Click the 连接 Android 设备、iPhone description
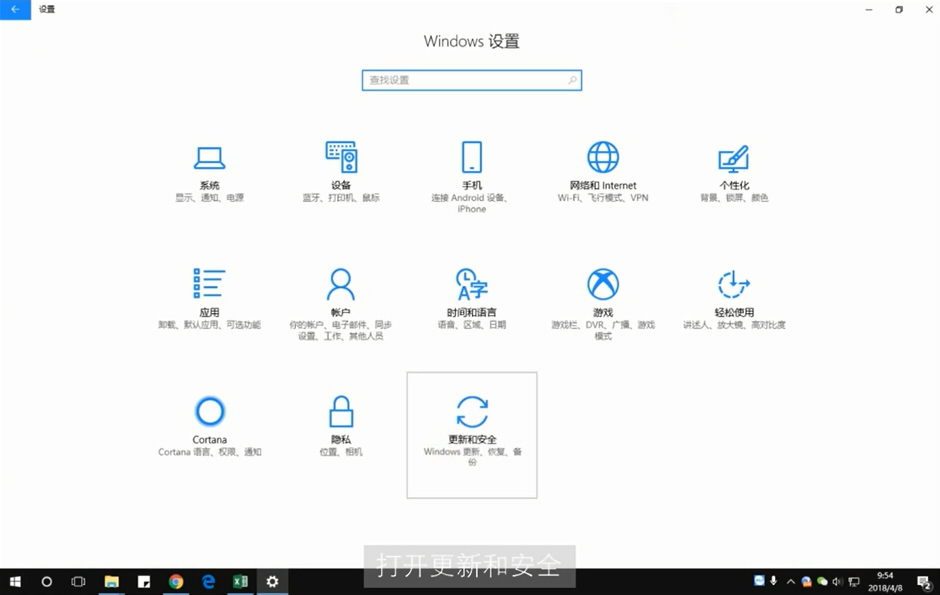Viewport: 940px width, 595px height. point(472,203)
